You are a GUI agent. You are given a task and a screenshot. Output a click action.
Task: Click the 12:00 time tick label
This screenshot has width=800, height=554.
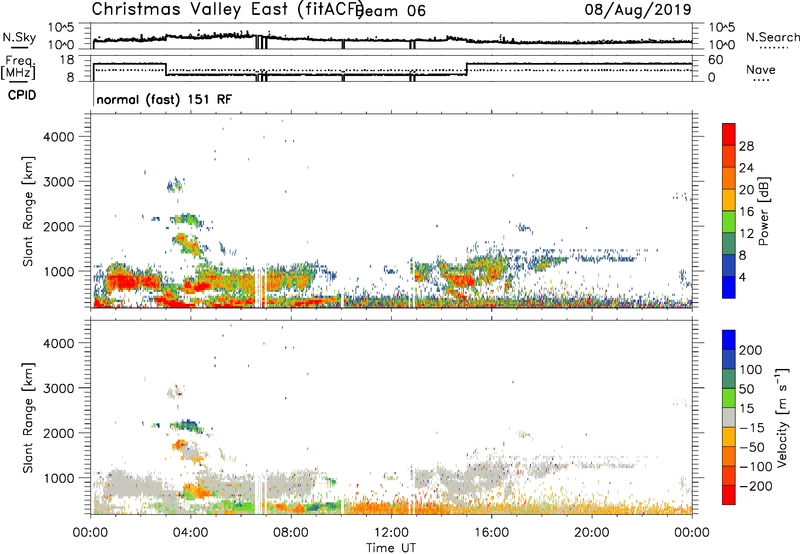(x=391, y=533)
